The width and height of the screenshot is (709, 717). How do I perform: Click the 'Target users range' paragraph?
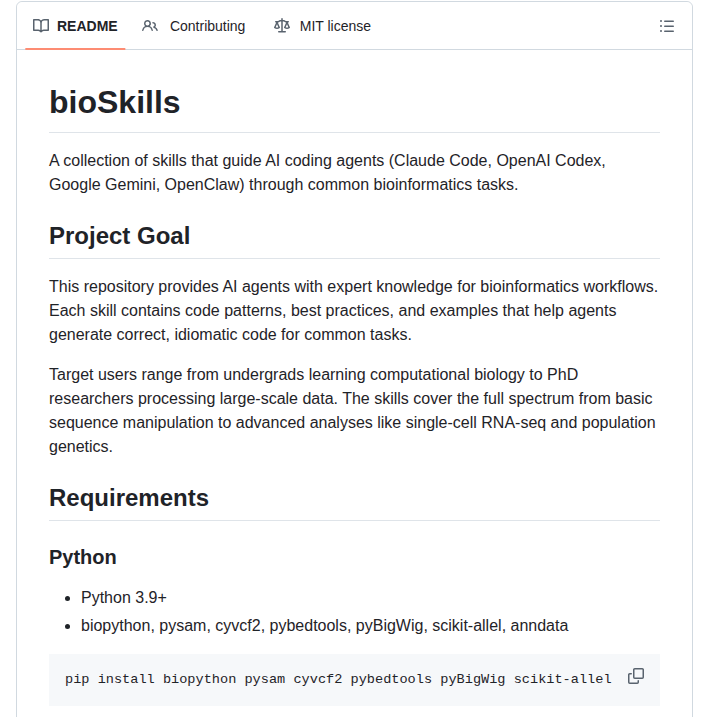pyautogui.click(x=352, y=411)
